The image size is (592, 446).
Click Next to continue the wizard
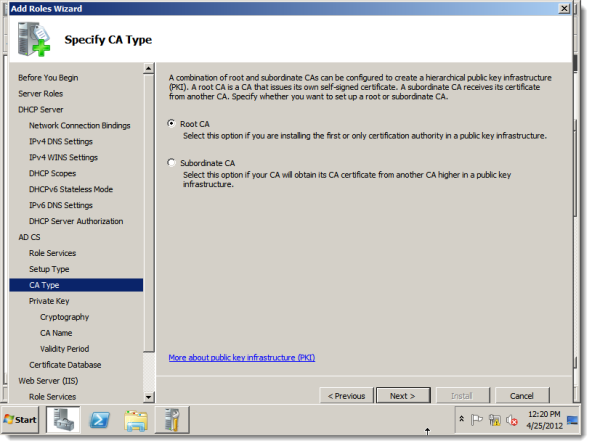(x=403, y=395)
